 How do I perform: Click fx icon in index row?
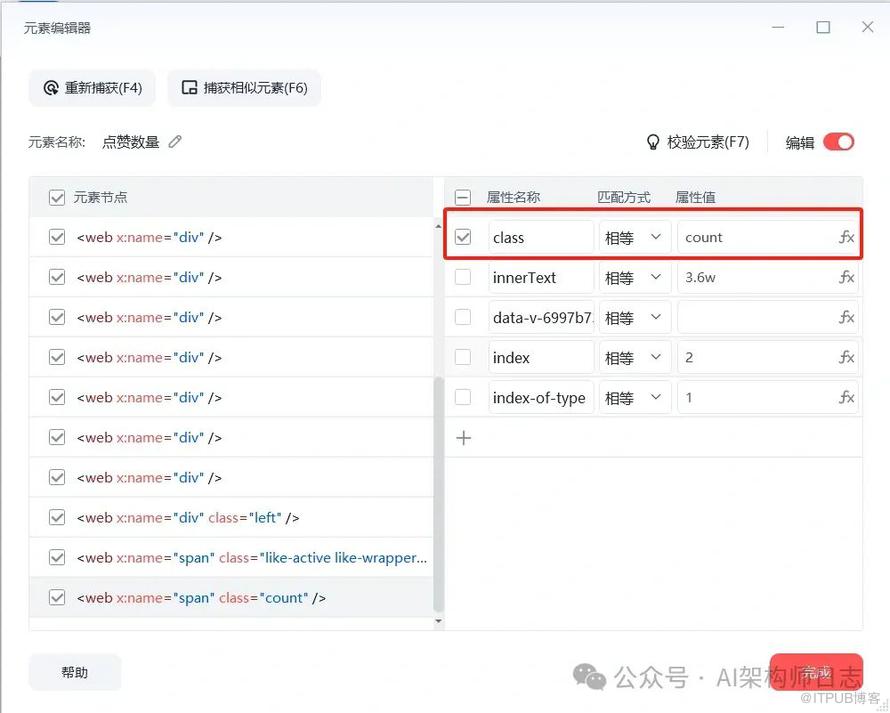tap(846, 358)
